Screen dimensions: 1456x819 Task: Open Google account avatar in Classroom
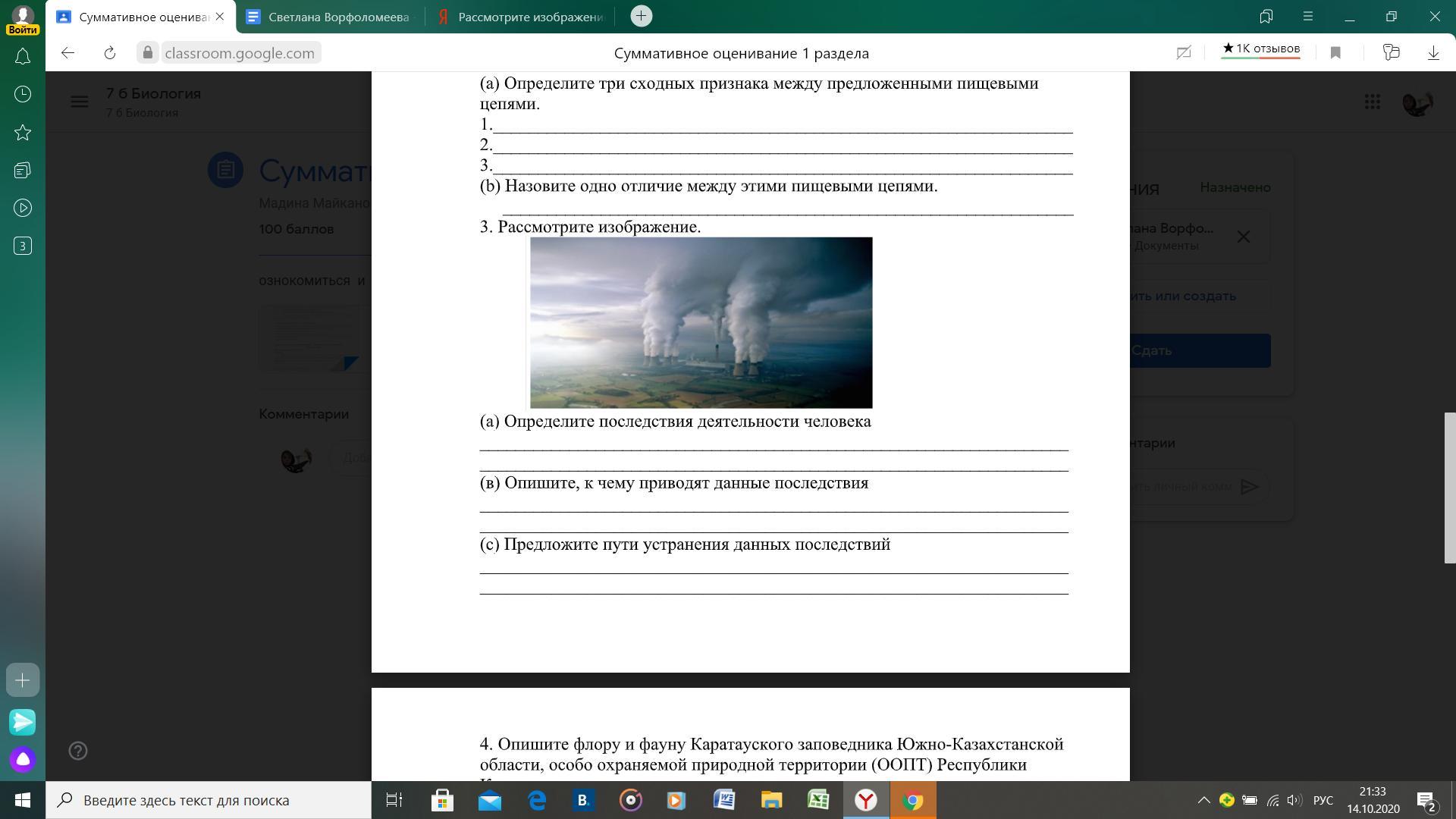click(x=1417, y=102)
